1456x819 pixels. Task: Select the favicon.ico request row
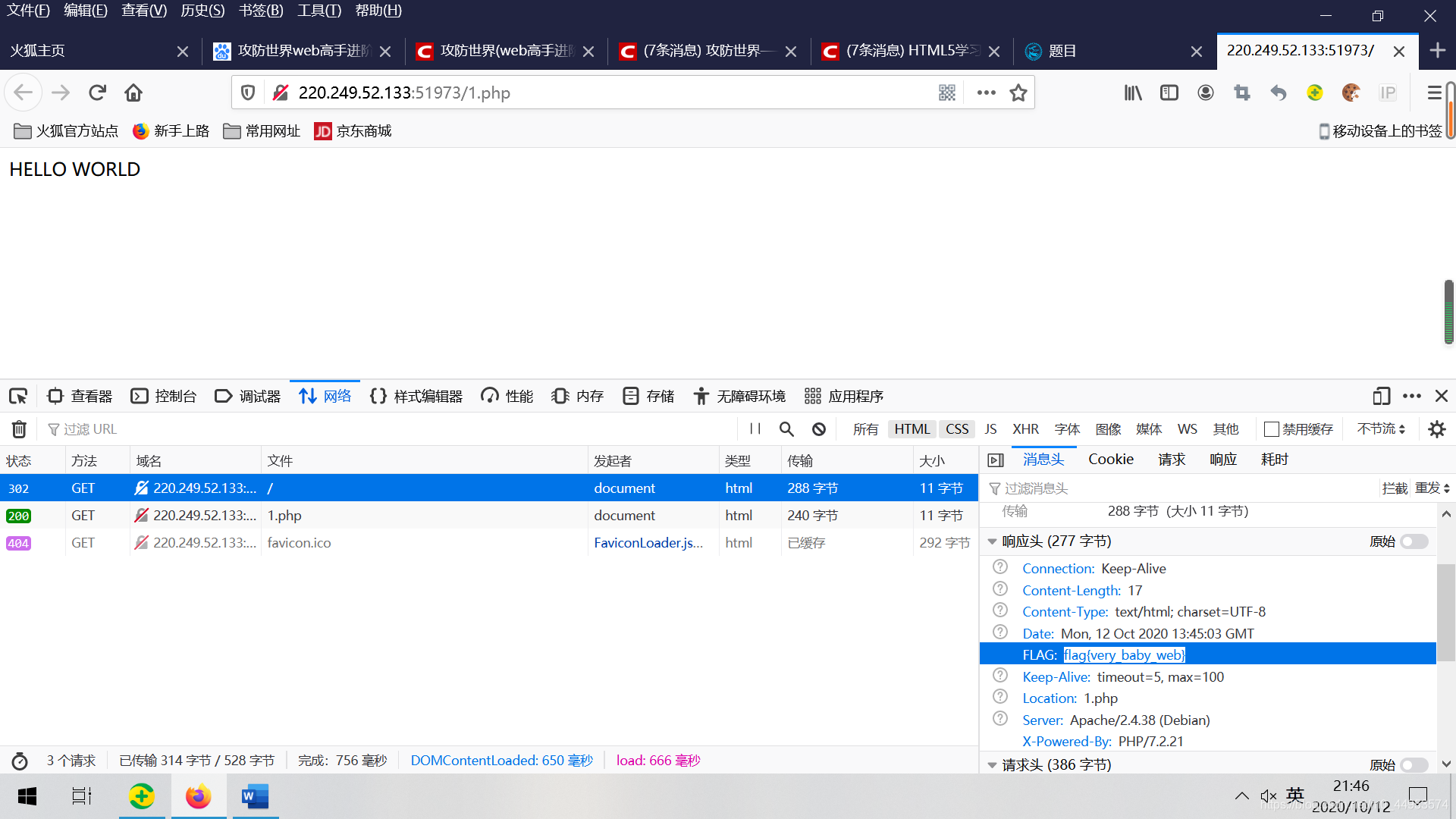pos(488,543)
